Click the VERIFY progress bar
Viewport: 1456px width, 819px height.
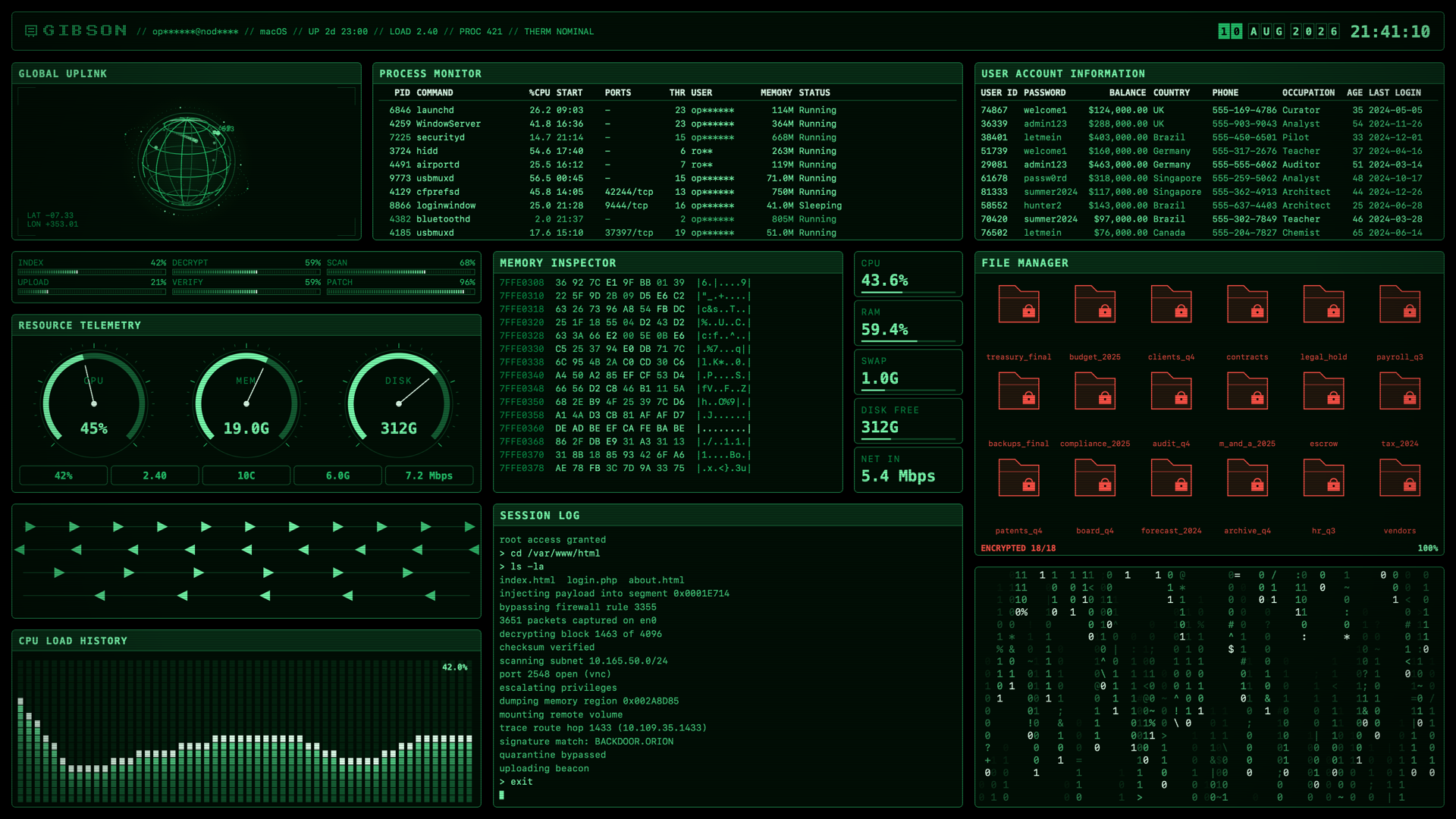(x=246, y=291)
